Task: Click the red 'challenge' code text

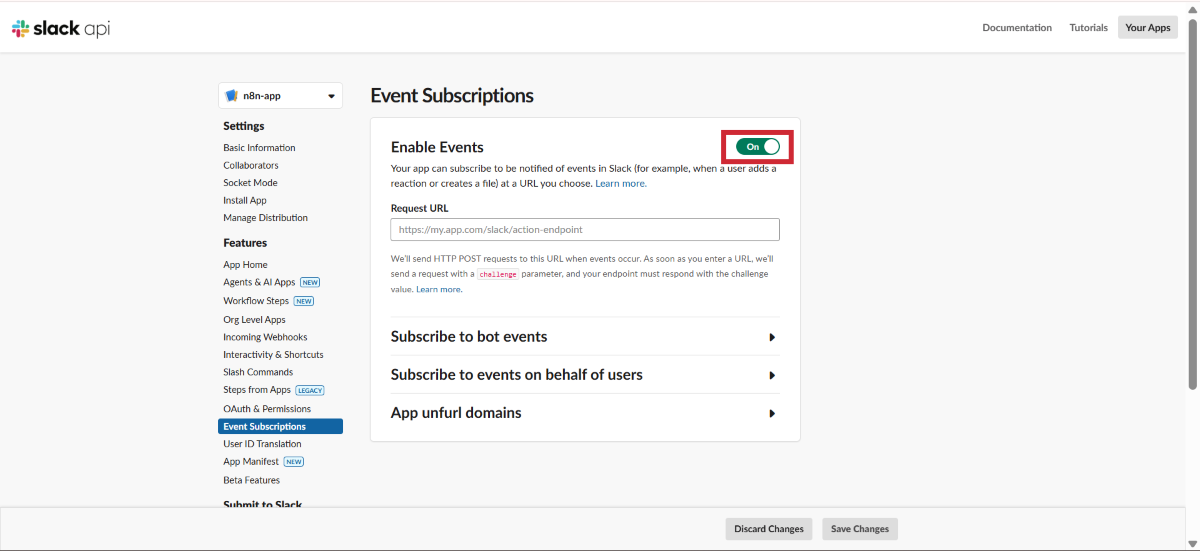Action: [x=498, y=274]
